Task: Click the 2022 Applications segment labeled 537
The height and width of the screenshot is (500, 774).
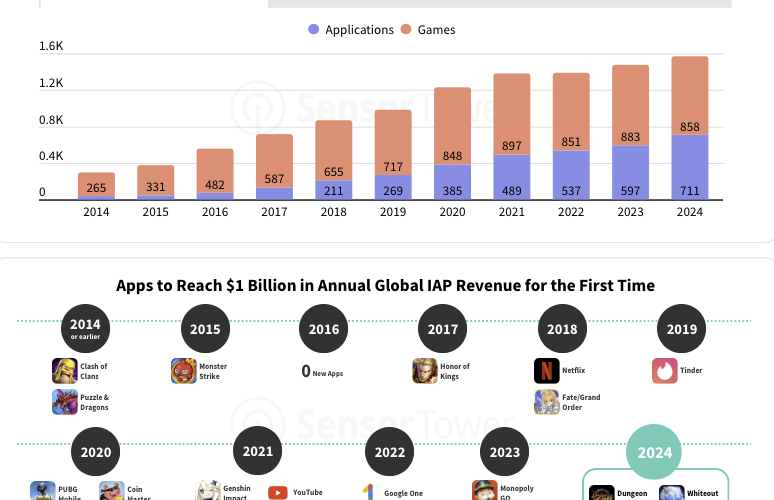Action: click(x=571, y=176)
